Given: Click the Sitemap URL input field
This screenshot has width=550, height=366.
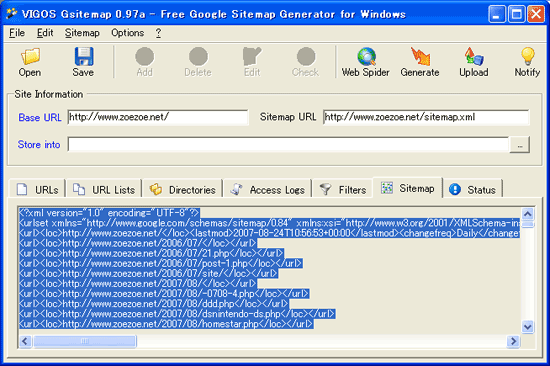Looking at the screenshot, I should (426, 117).
